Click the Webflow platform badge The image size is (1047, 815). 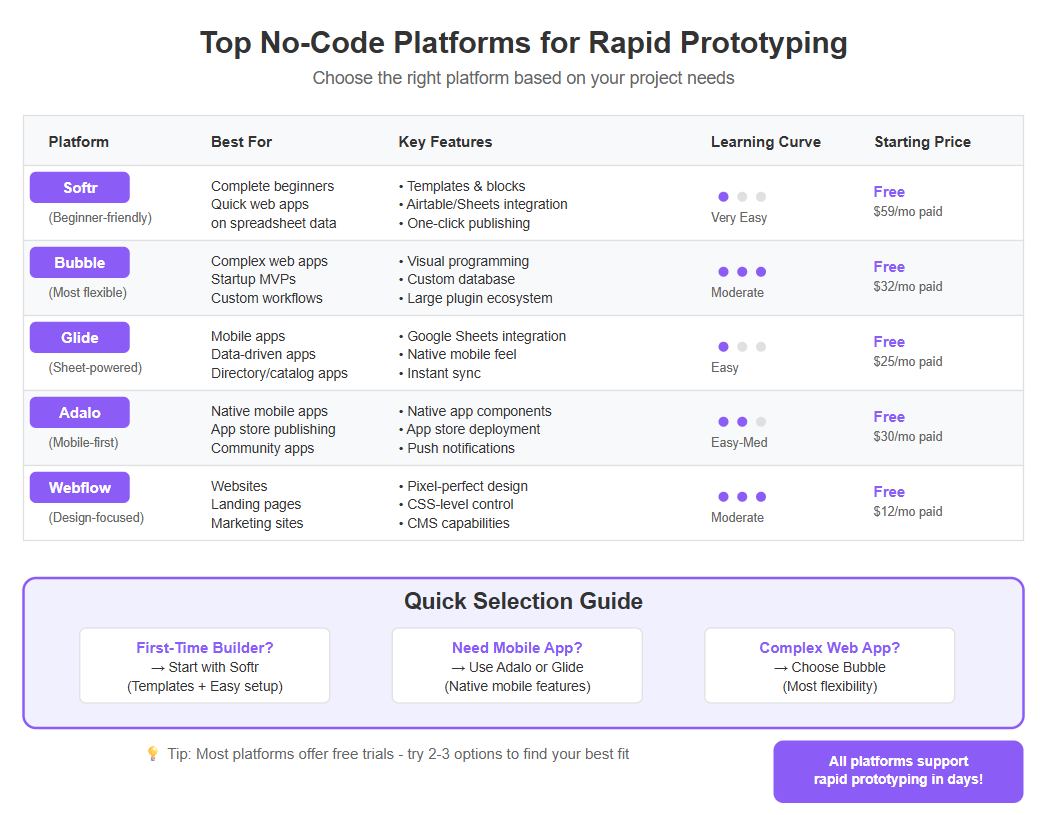(x=79, y=487)
